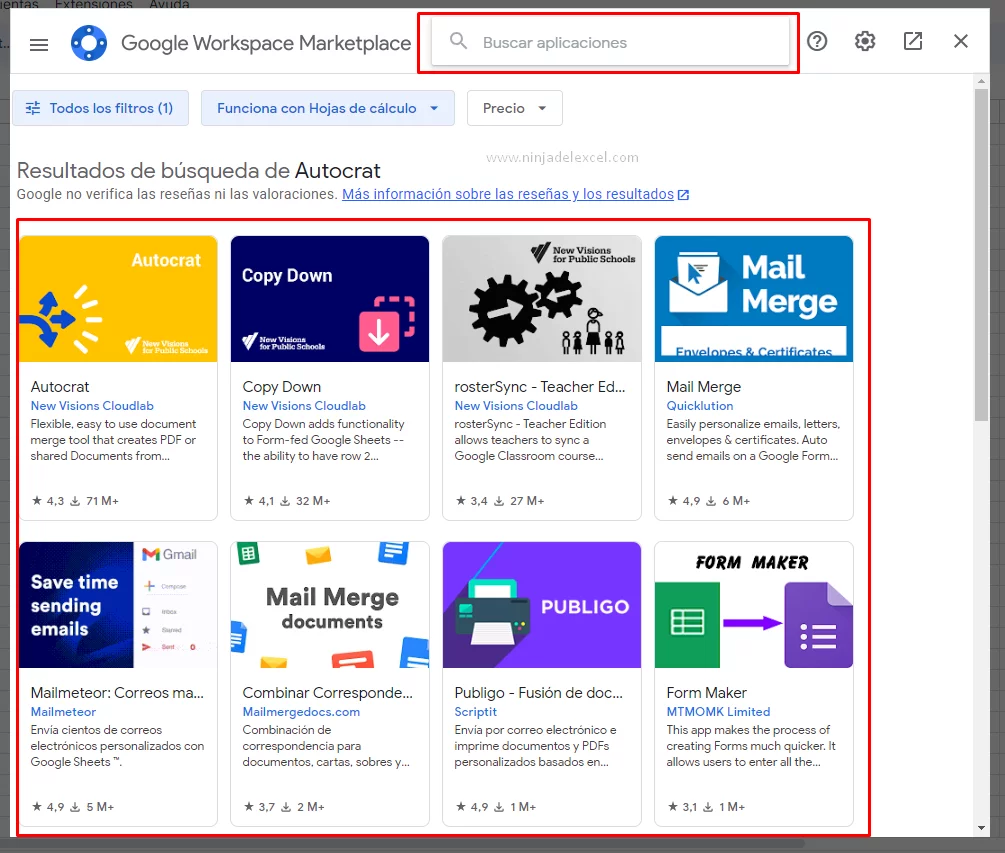The width and height of the screenshot is (1005, 853).
Task: Open the rosterSync gears thumbnail
Action: click(542, 299)
